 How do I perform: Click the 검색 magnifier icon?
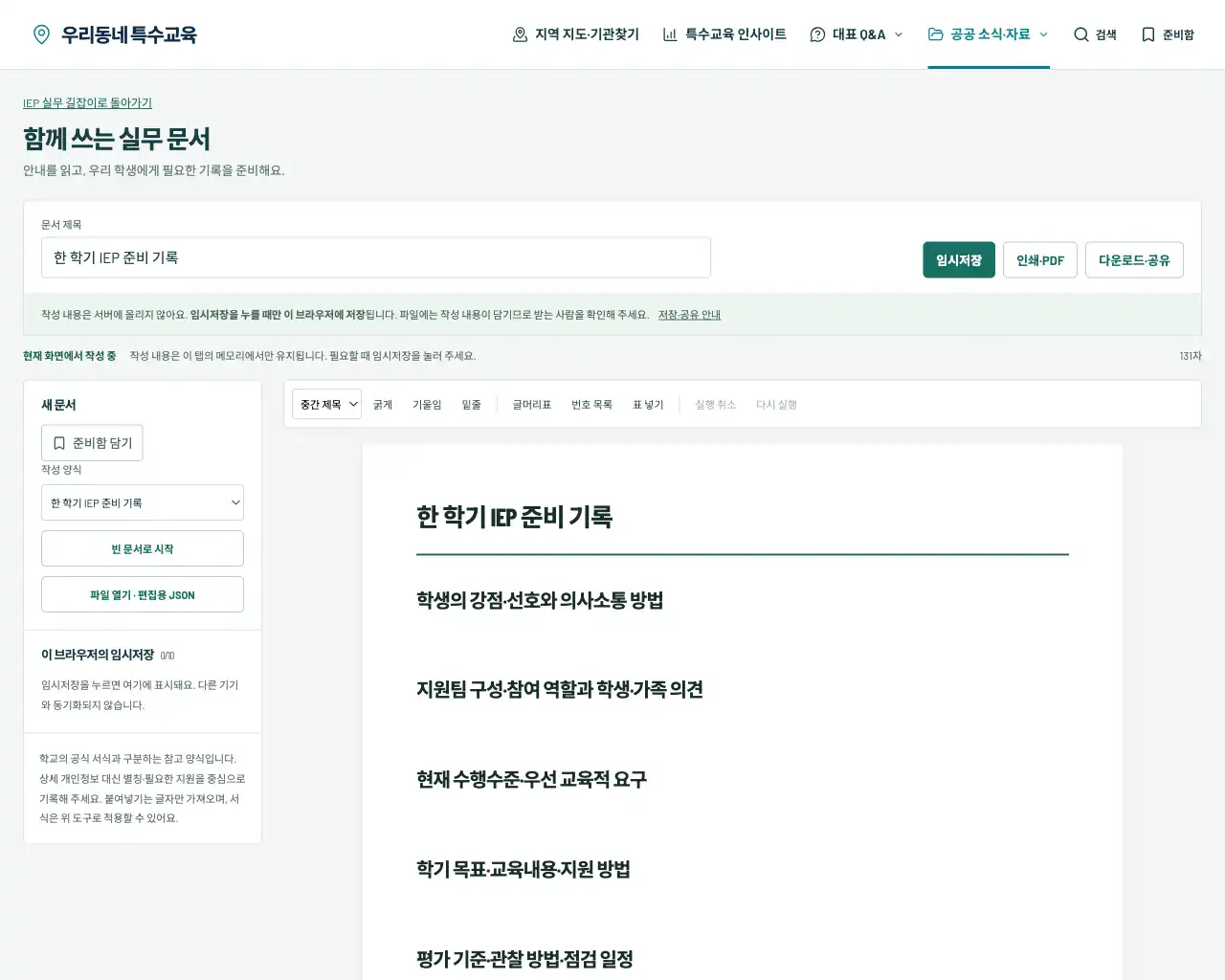pos(1081,34)
